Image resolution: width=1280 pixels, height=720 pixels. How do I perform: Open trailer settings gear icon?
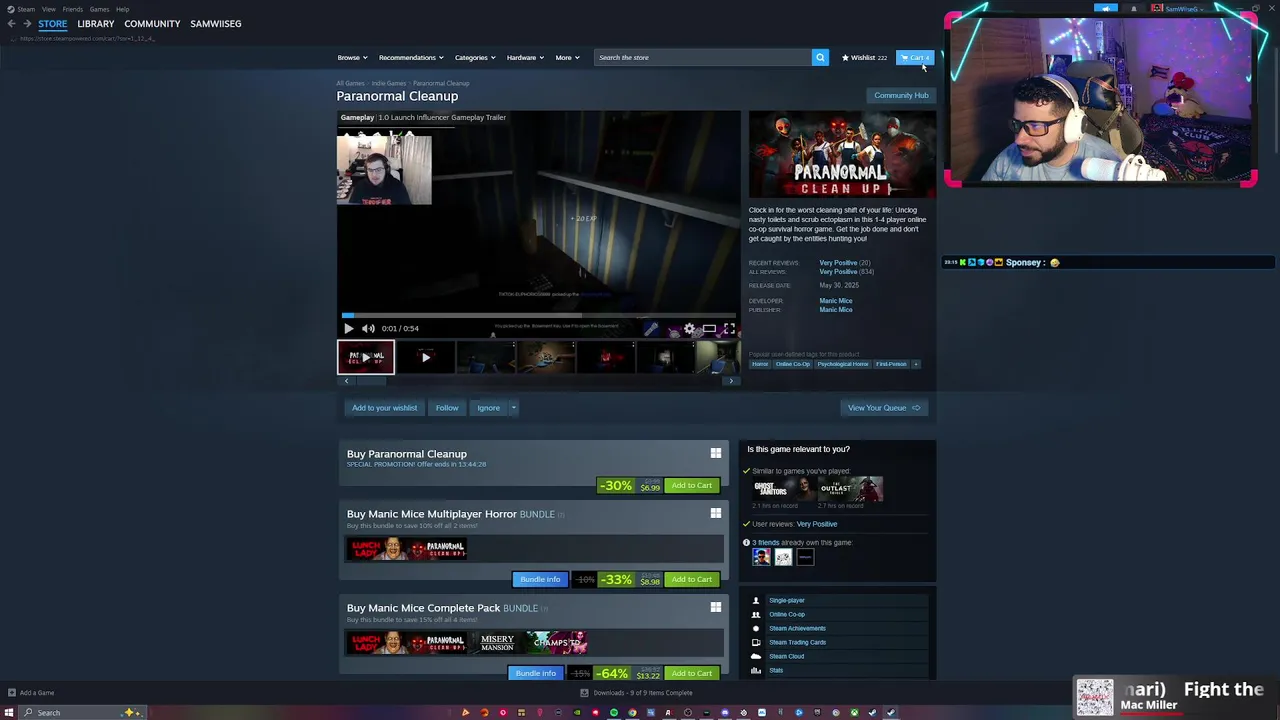(689, 328)
